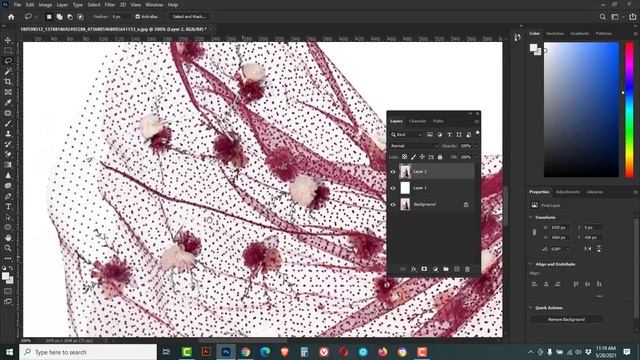This screenshot has height=360, width=640.
Task: Select the Pen tool
Action: point(8,196)
